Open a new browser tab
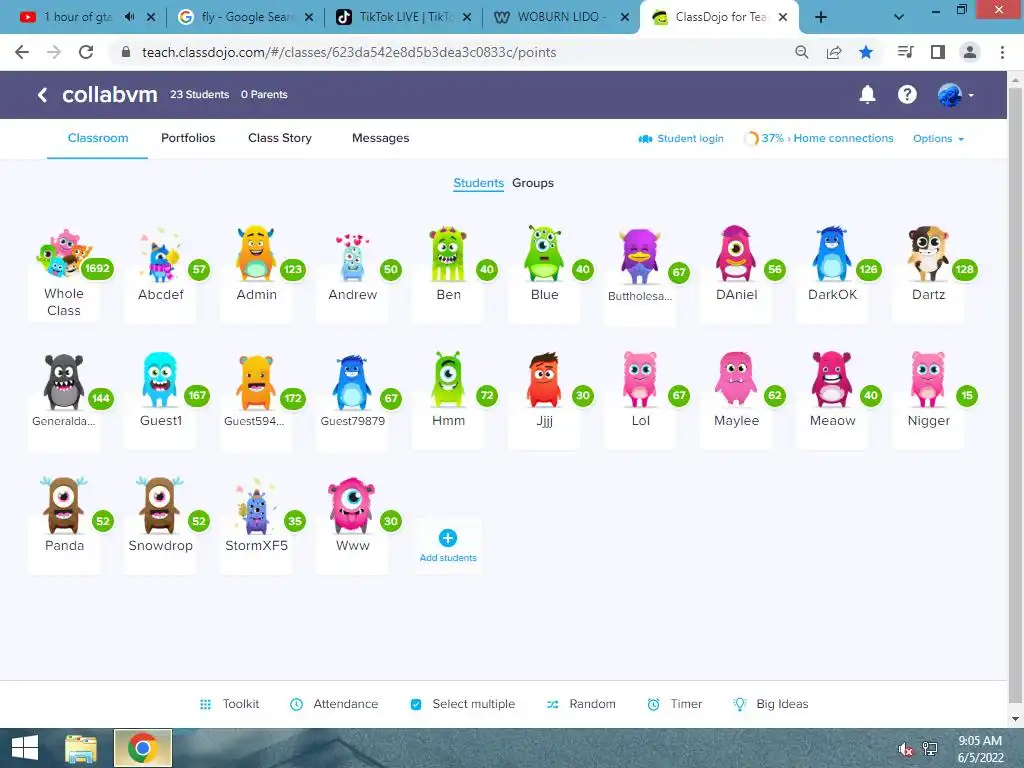1024x768 pixels. tap(822, 18)
